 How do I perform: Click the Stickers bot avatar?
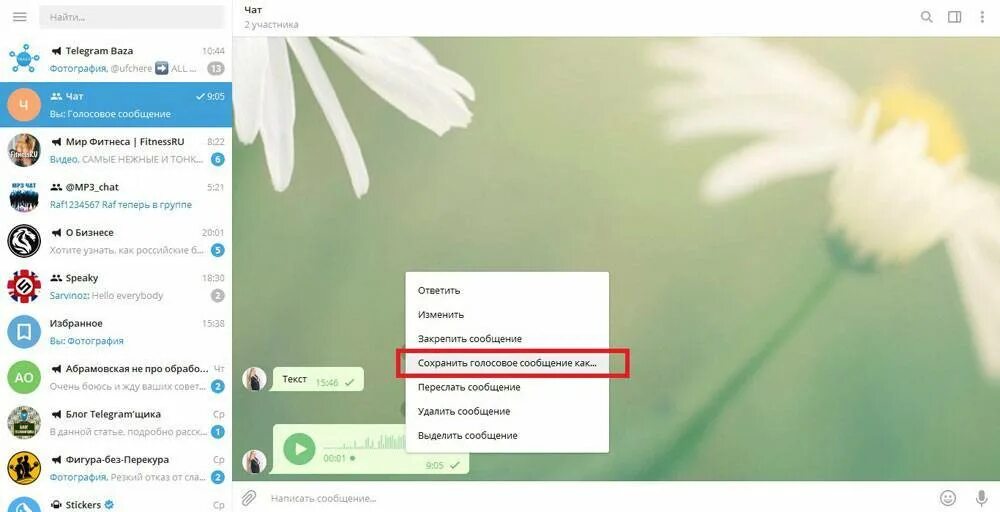coord(24,504)
